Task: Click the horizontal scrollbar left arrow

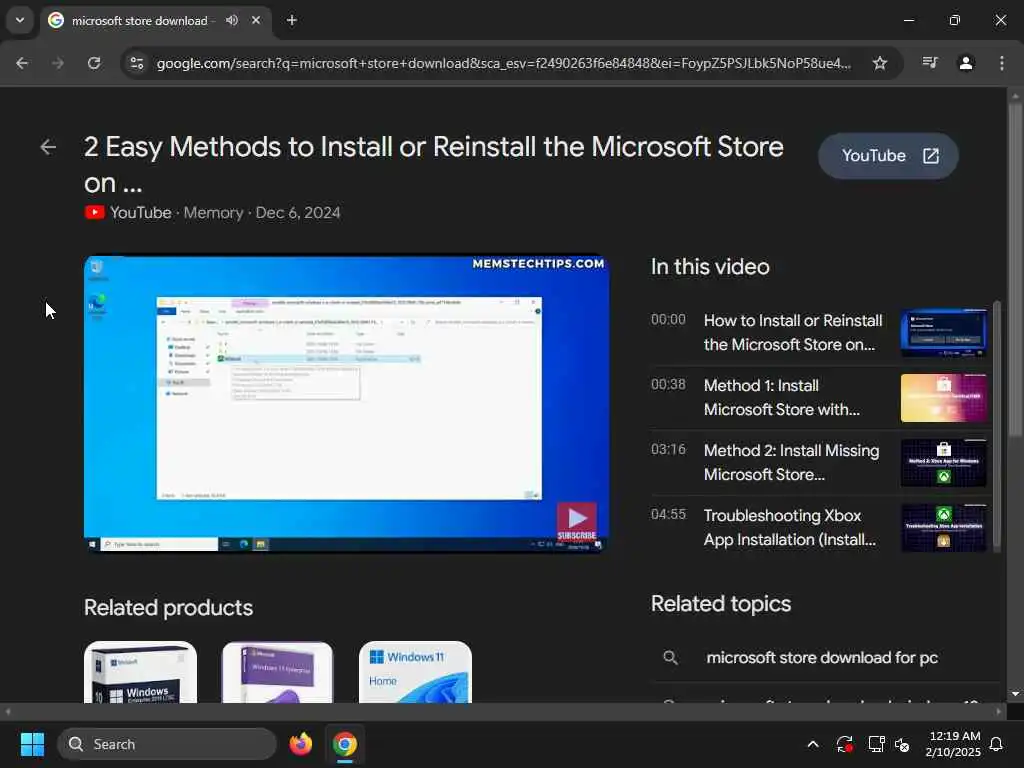Action: (x=8, y=711)
